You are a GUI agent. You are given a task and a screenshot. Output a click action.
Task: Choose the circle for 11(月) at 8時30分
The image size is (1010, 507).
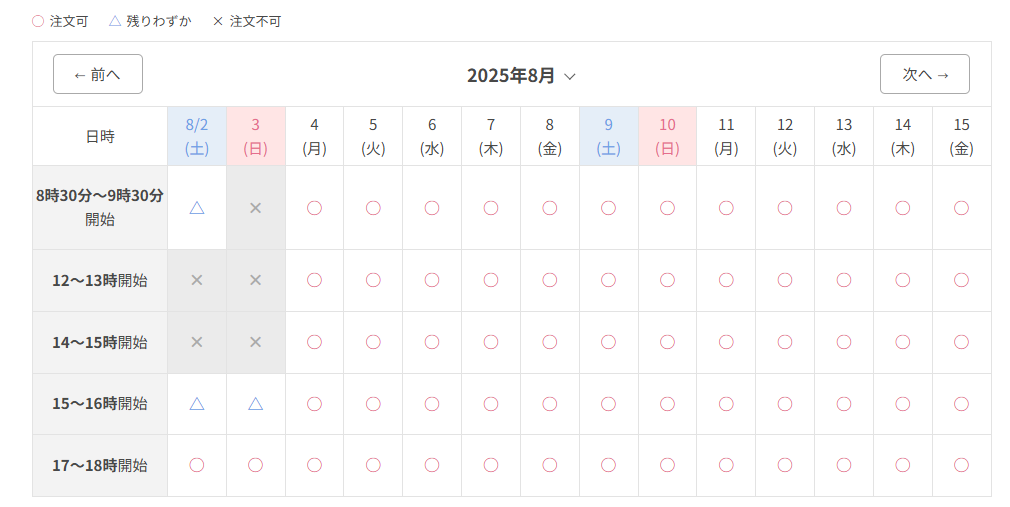pos(727,208)
